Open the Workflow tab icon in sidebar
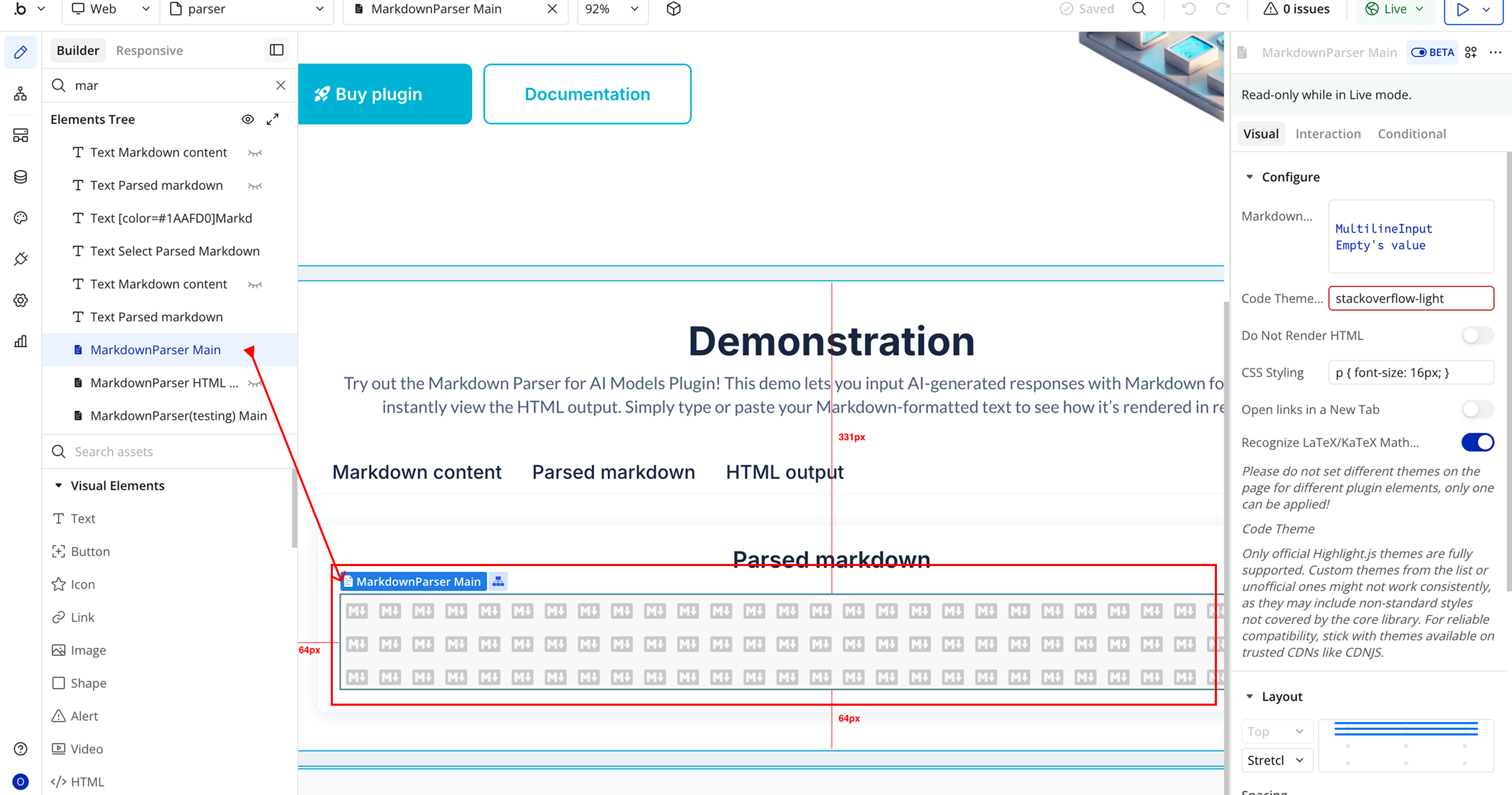The width and height of the screenshot is (1512, 795). point(20,93)
